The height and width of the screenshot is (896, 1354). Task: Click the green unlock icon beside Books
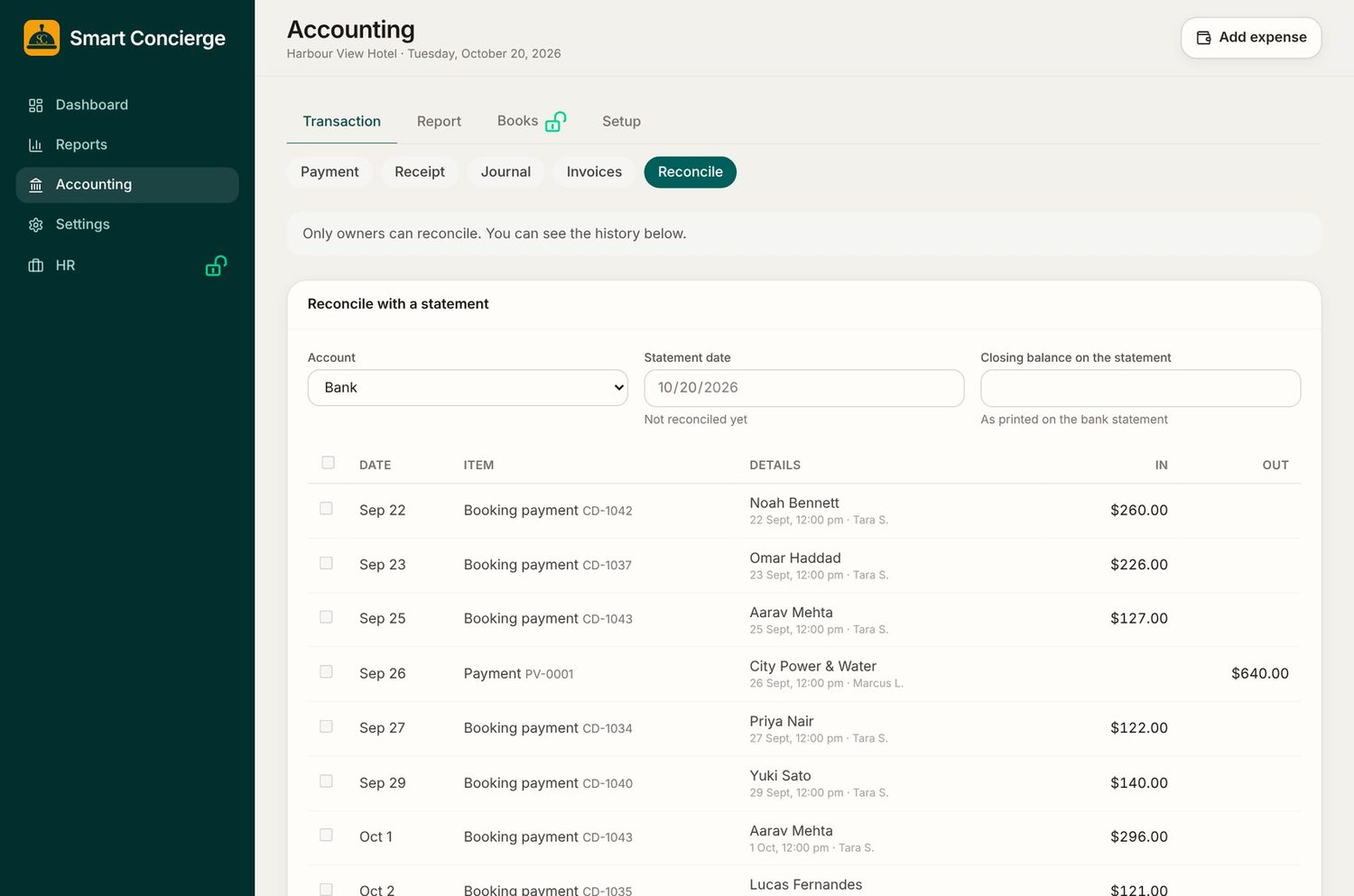pyautogui.click(x=556, y=121)
